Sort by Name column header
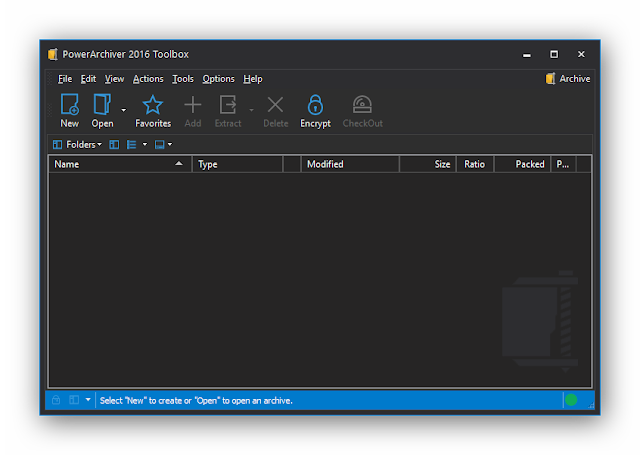 click(120, 164)
